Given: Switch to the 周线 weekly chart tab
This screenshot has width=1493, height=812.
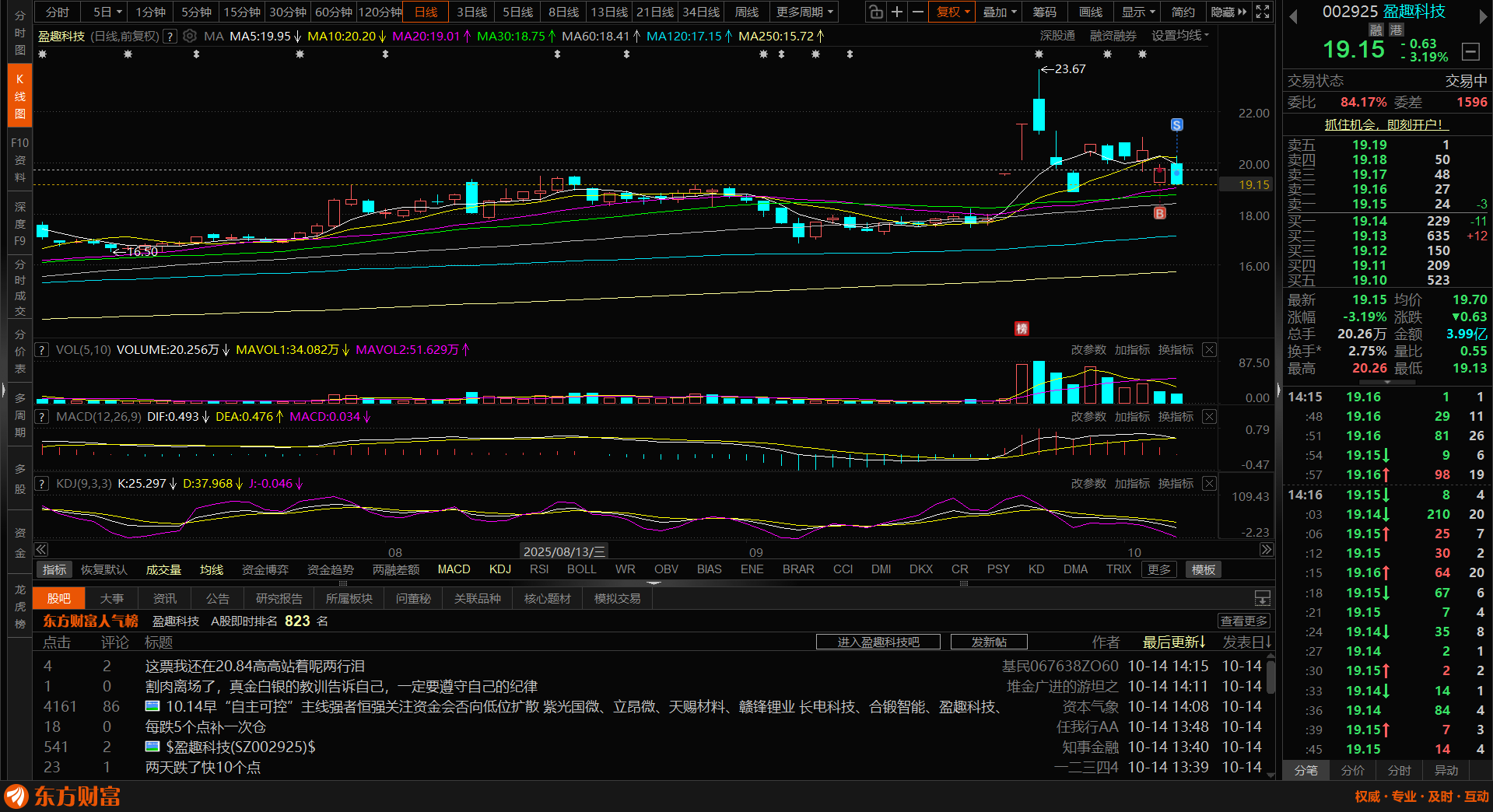Looking at the screenshot, I should click(x=746, y=12).
